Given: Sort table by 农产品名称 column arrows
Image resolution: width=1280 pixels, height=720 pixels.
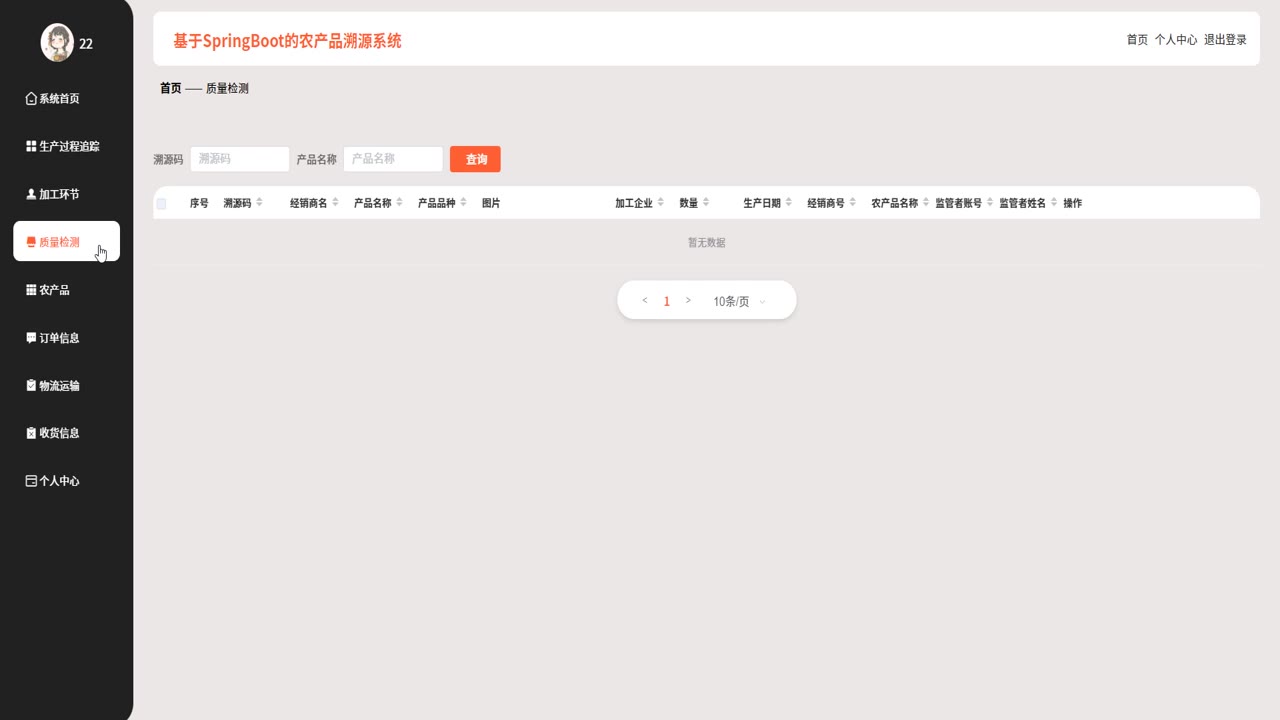Looking at the screenshot, I should click(926, 203).
